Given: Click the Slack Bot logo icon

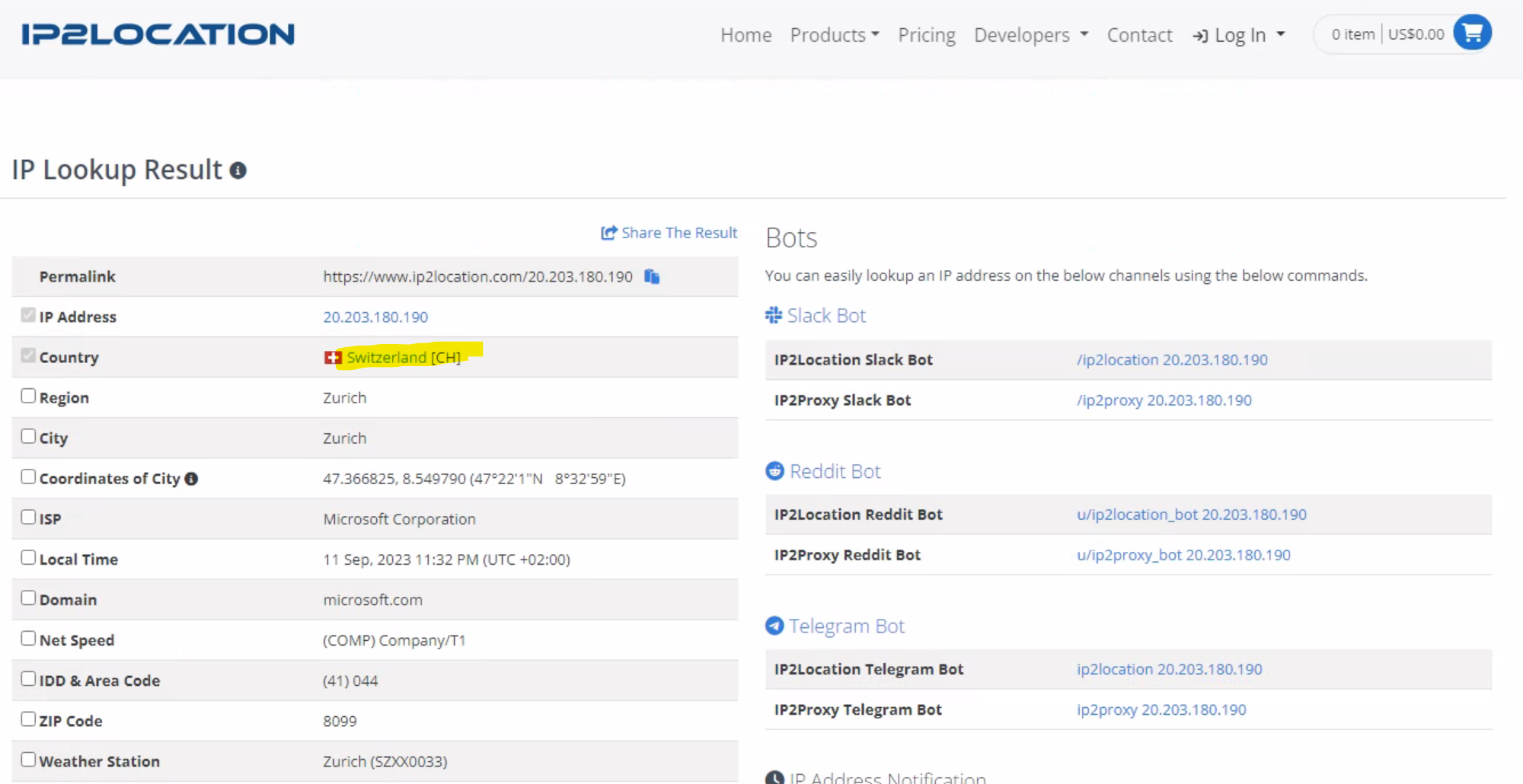Looking at the screenshot, I should [x=774, y=315].
